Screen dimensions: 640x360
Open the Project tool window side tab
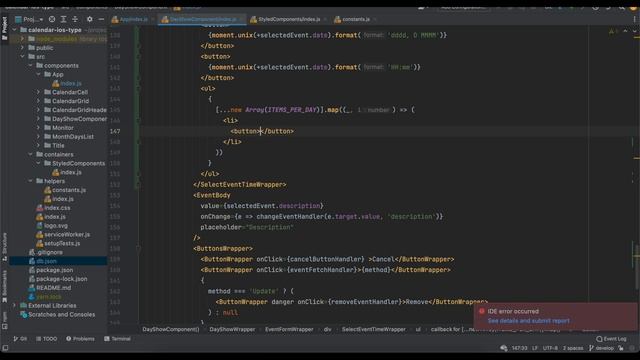coord(4,28)
